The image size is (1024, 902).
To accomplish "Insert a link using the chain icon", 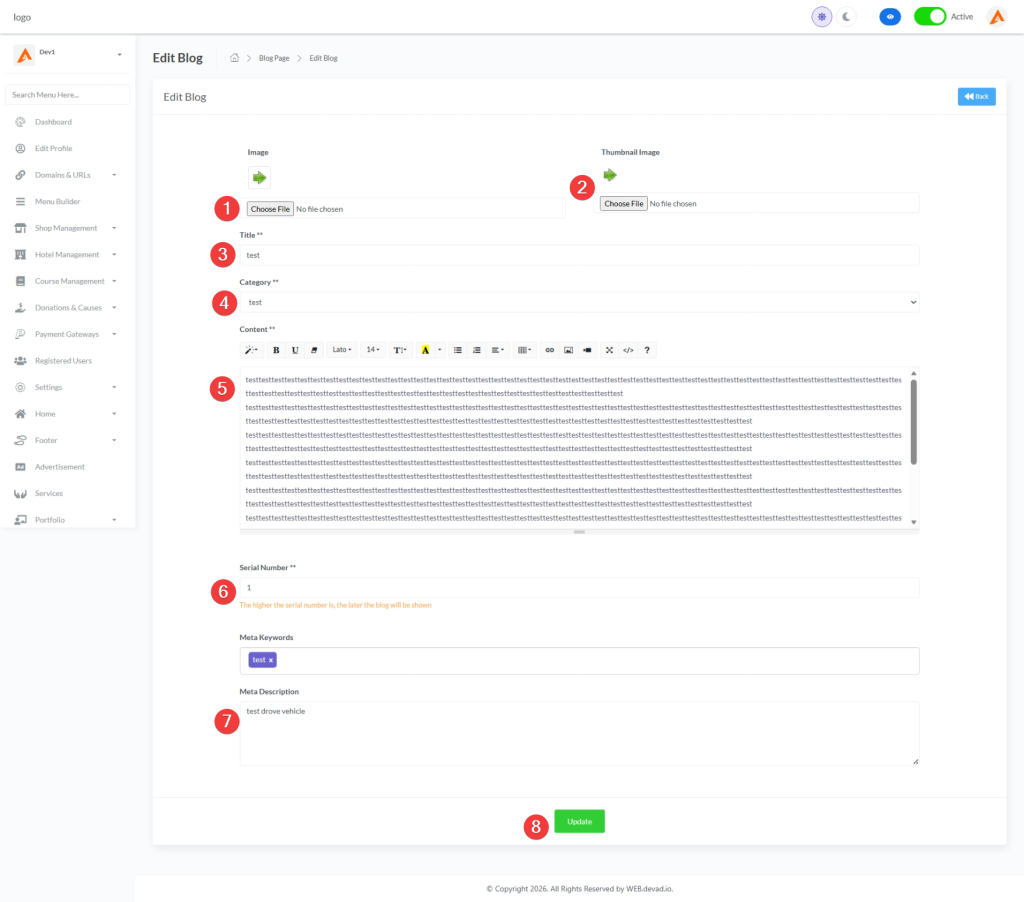I will 549,350.
